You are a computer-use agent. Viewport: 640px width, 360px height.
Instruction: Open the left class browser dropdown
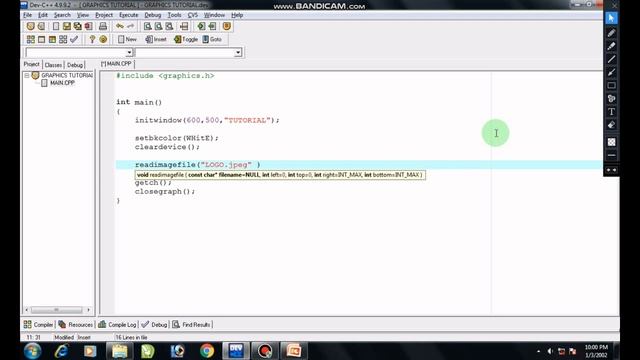(129, 53)
